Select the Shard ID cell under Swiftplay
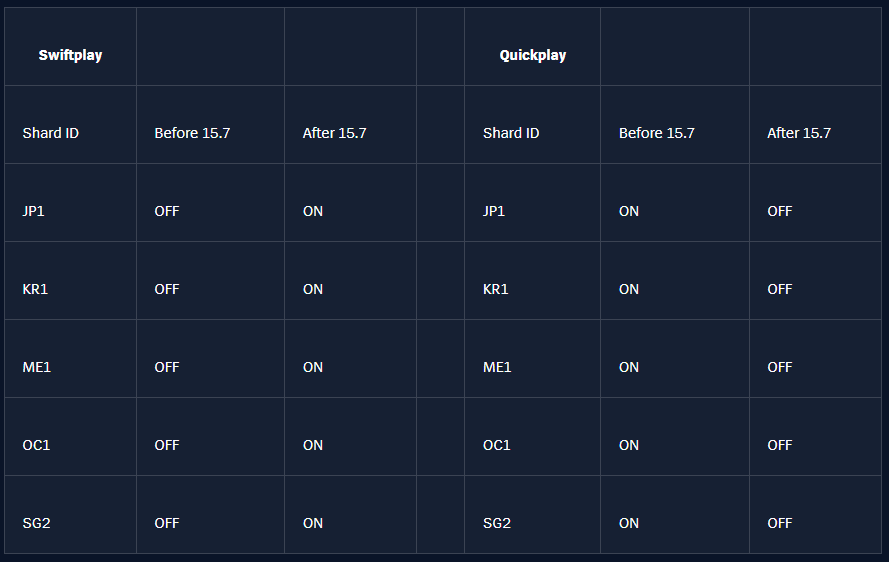 [50, 133]
